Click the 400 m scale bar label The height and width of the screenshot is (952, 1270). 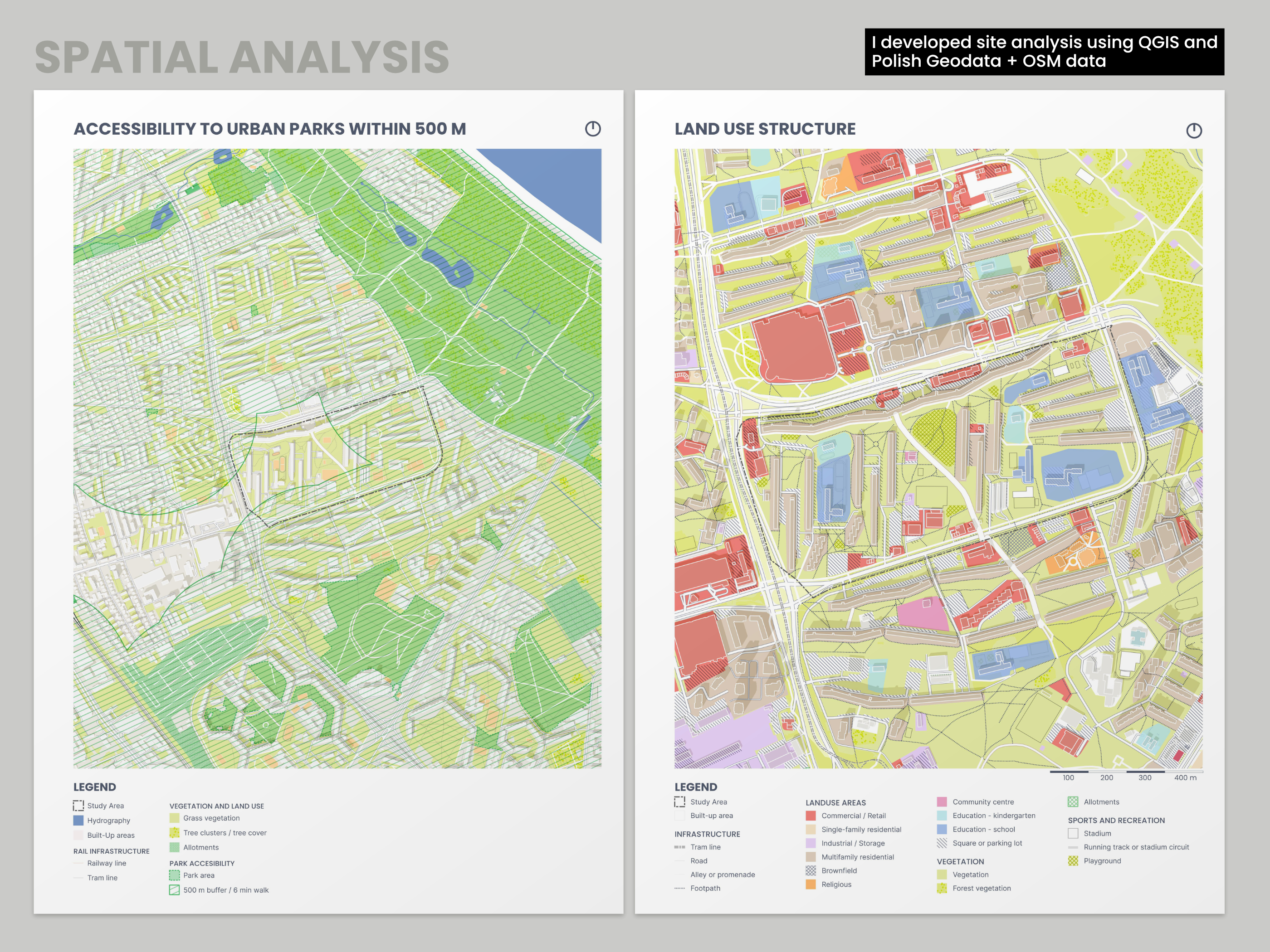tap(1185, 777)
